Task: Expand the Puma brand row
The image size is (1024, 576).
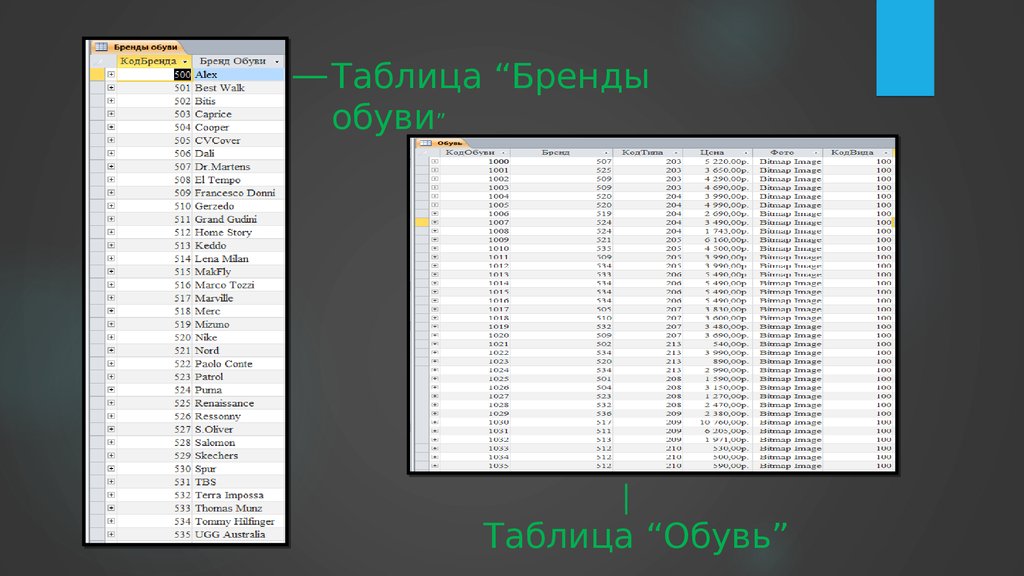Action: point(110,390)
